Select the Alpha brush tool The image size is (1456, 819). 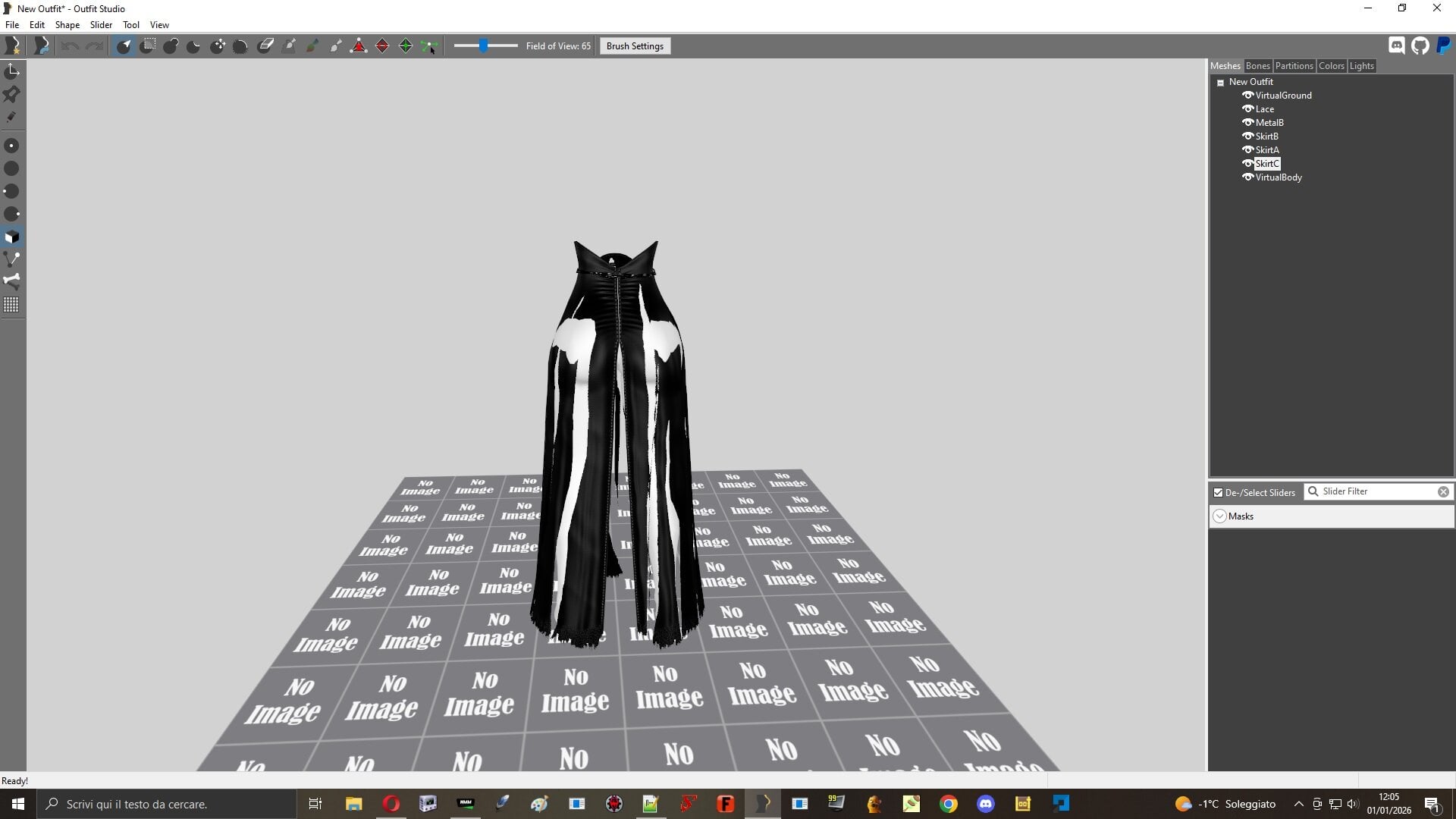[335, 46]
